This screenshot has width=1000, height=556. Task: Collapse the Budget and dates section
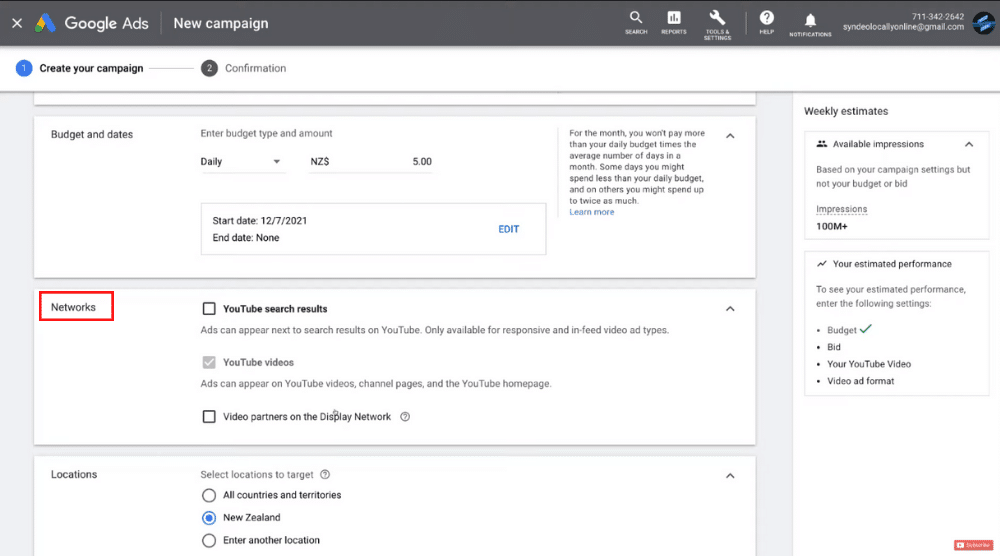click(730, 136)
